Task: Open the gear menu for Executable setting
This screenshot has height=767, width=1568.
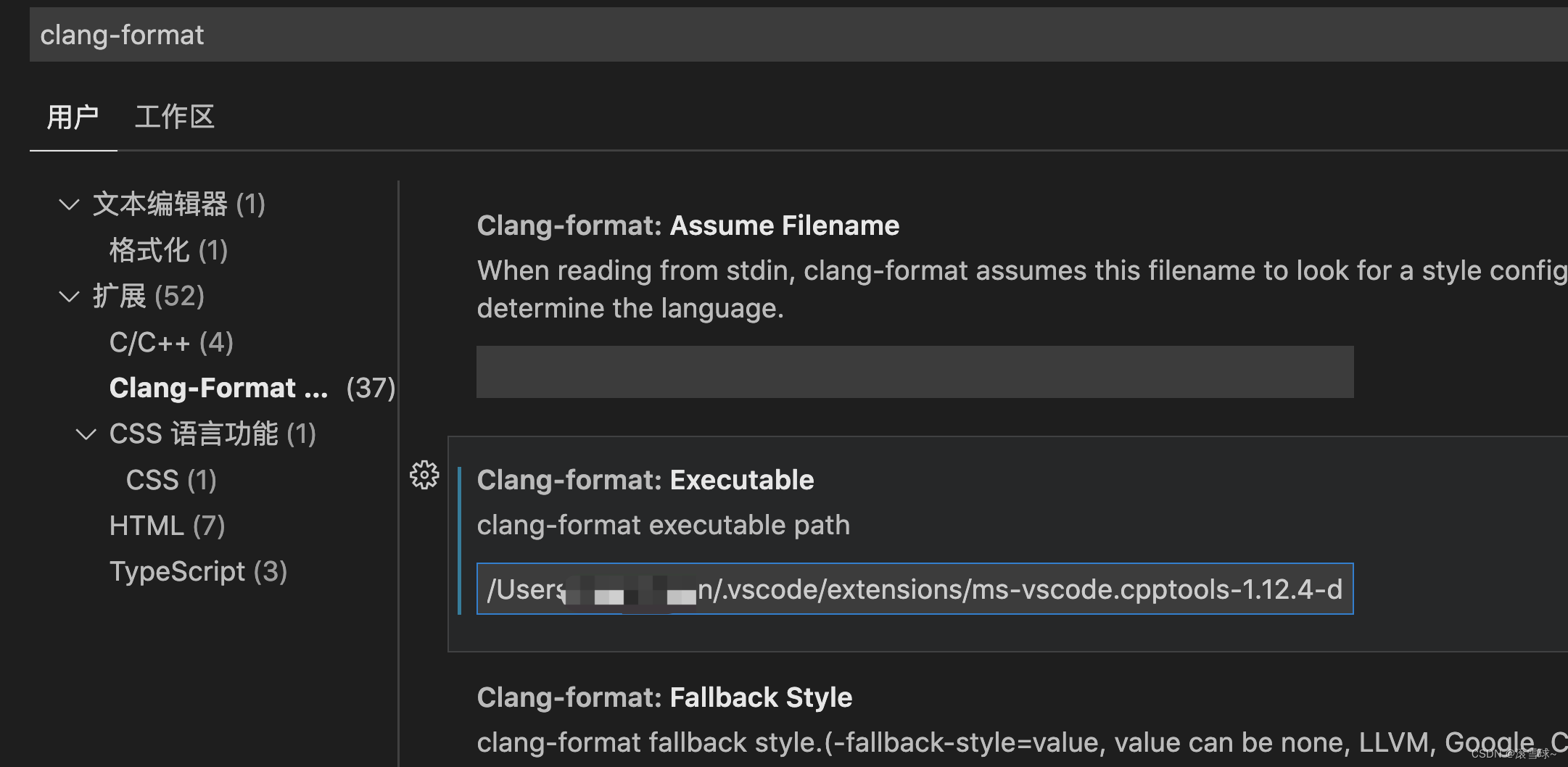Action: (x=424, y=476)
